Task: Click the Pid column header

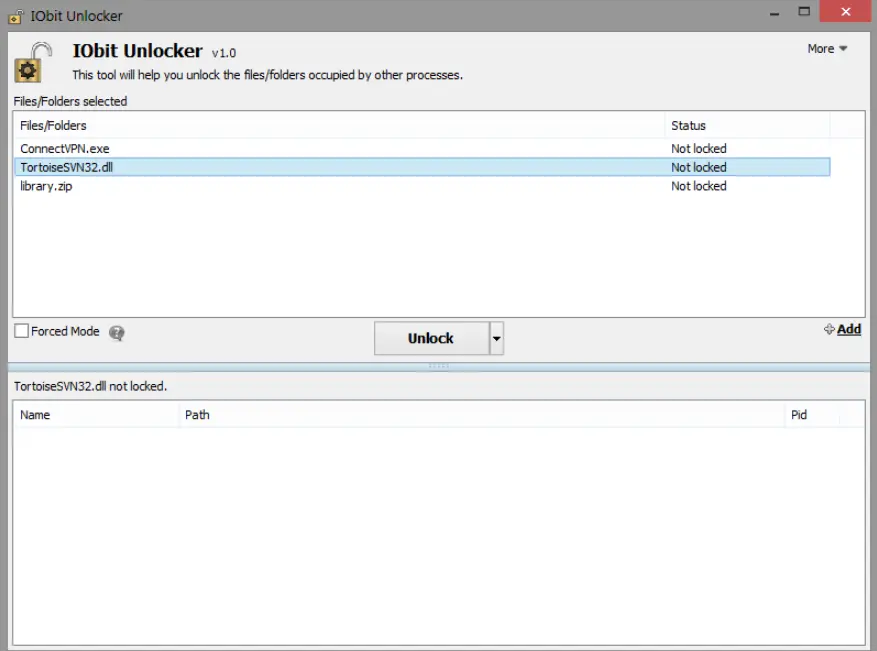Action: pyautogui.click(x=797, y=414)
